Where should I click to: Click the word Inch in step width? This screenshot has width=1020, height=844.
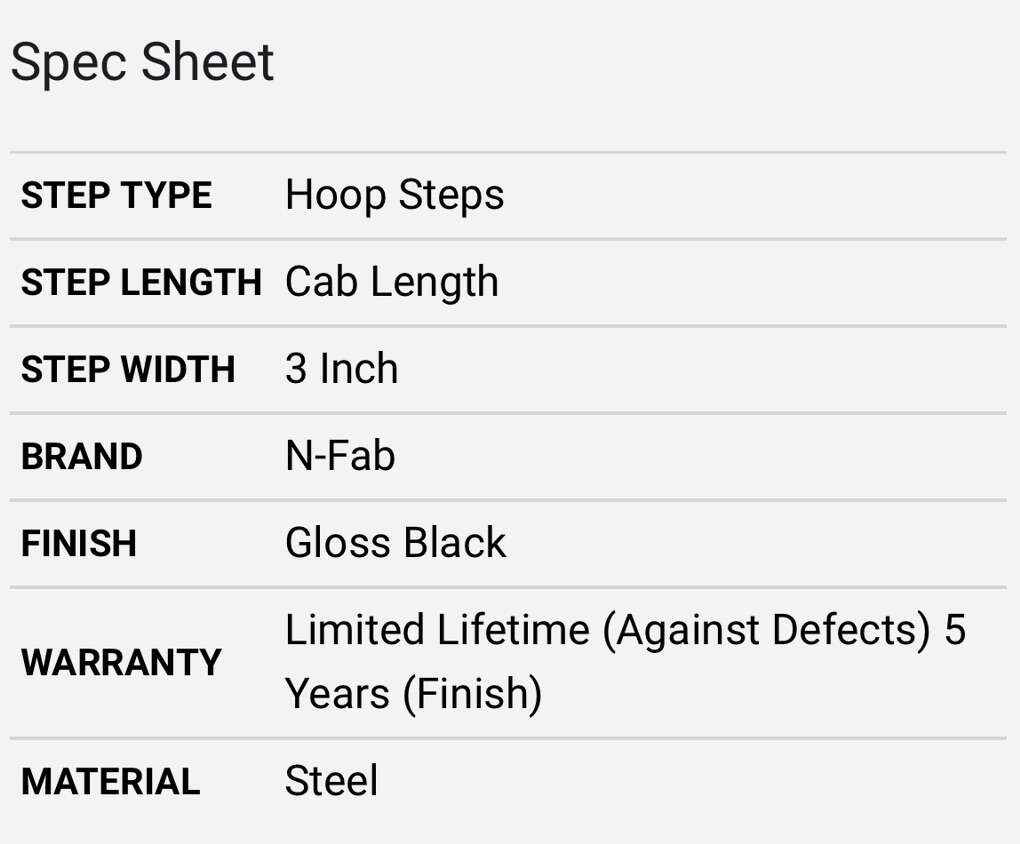click(x=359, y=369)
